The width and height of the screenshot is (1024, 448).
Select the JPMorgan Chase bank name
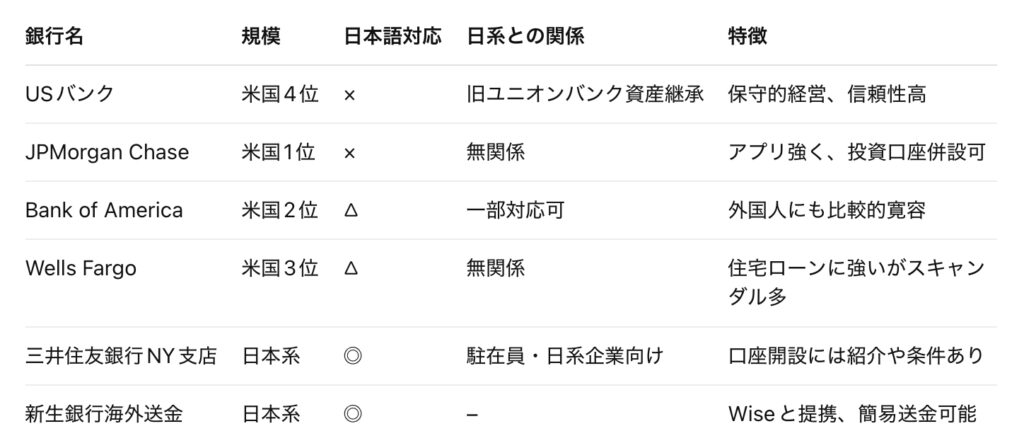click(x=107, y=153)
